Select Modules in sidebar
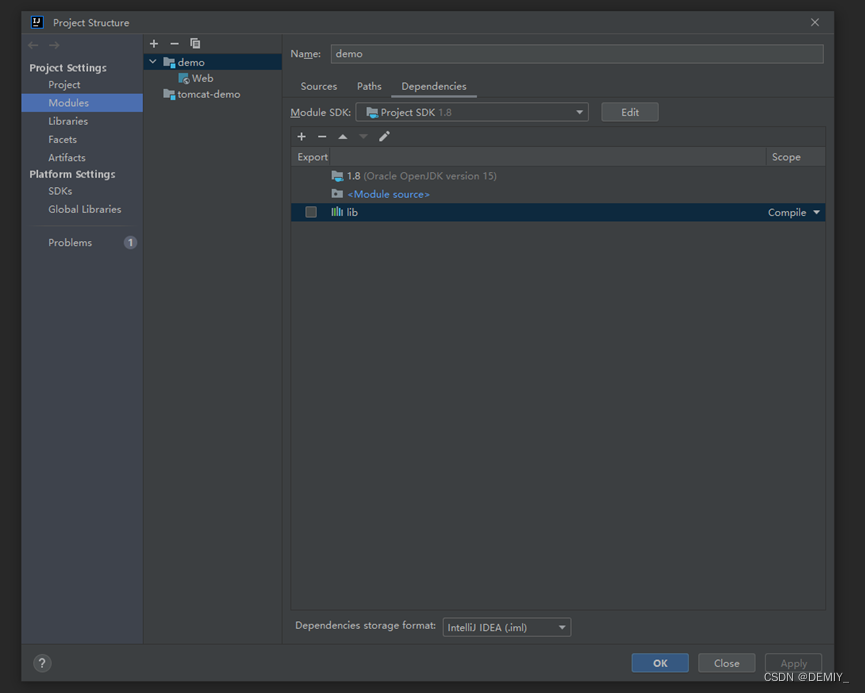The image size is (865, 693). point(82,103)
